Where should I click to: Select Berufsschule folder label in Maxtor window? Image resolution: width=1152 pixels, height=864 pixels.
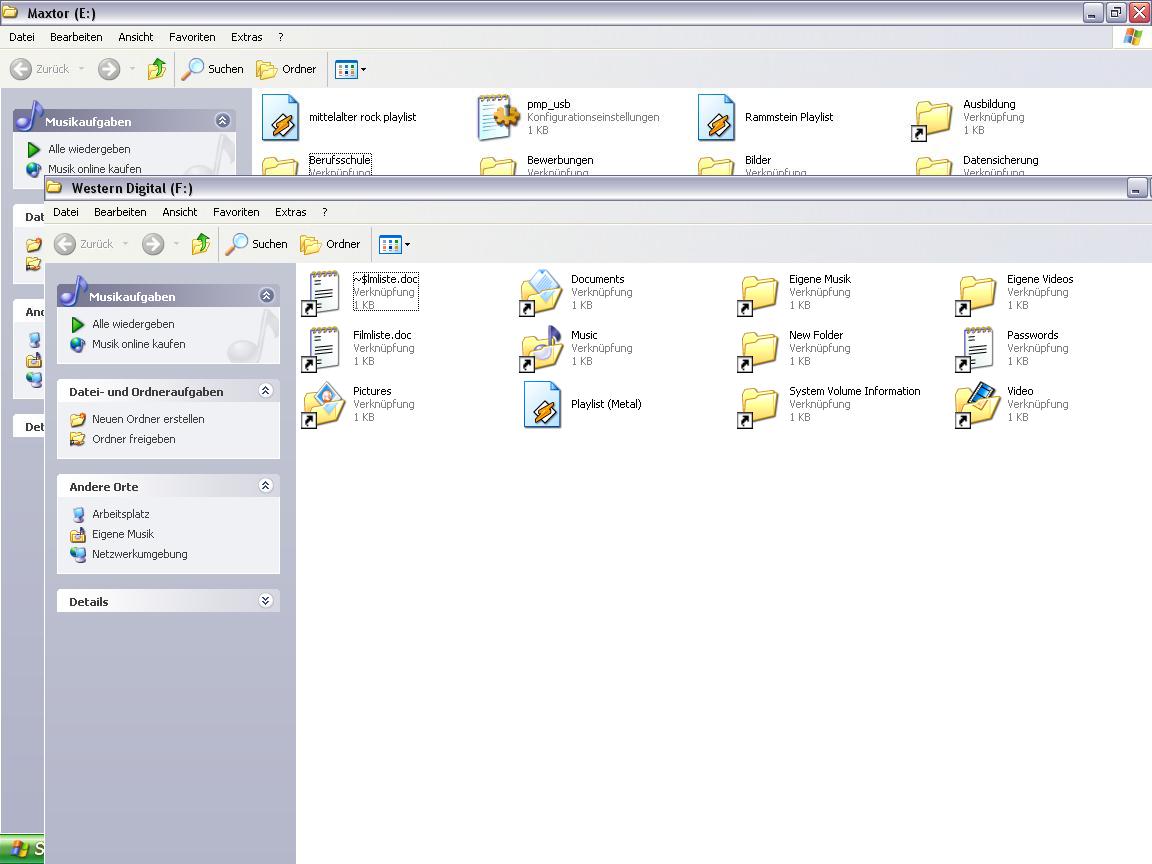340,160
